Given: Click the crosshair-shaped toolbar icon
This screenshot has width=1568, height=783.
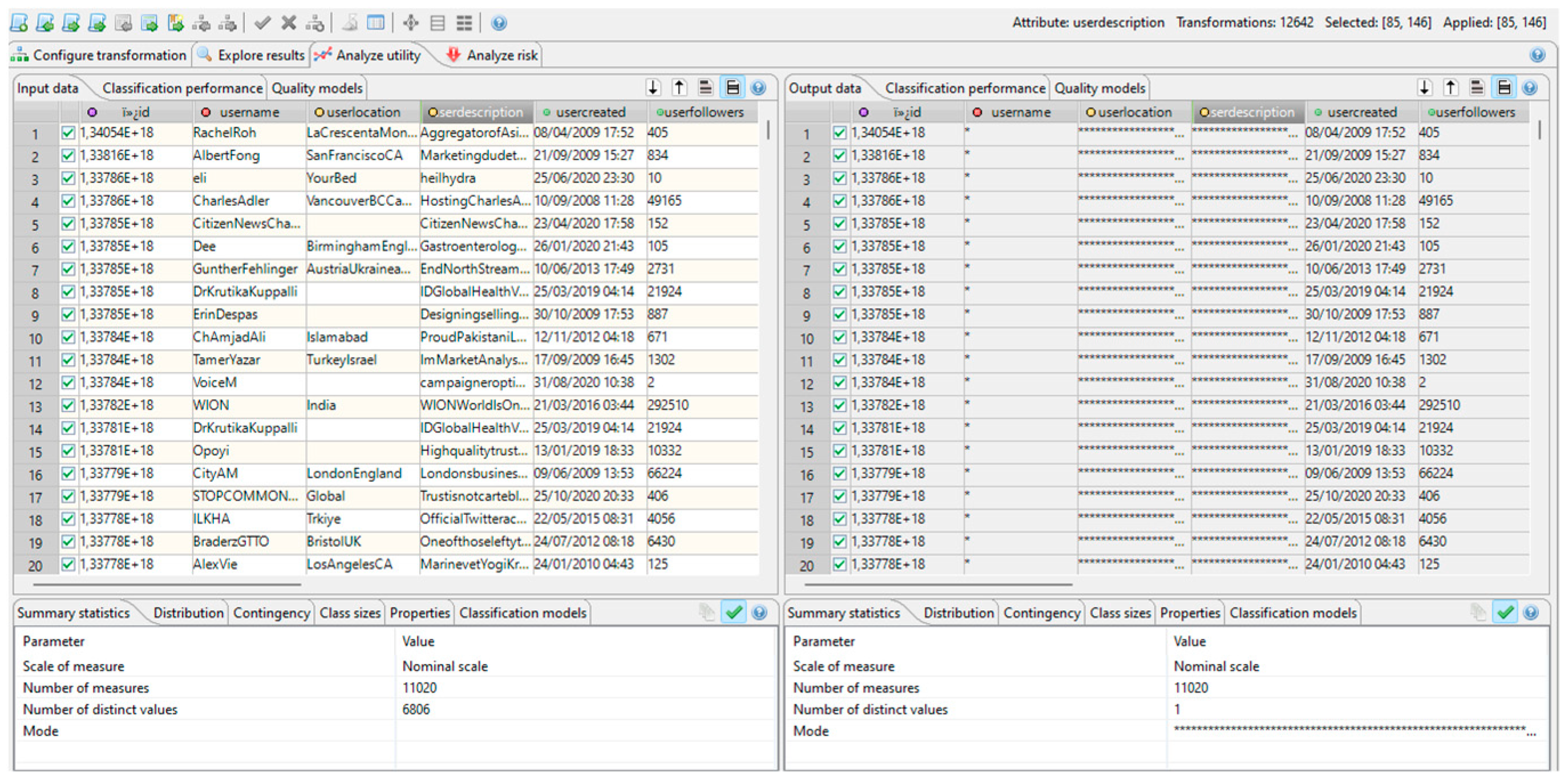Looking at the screenshot, I should pos(411,23).
